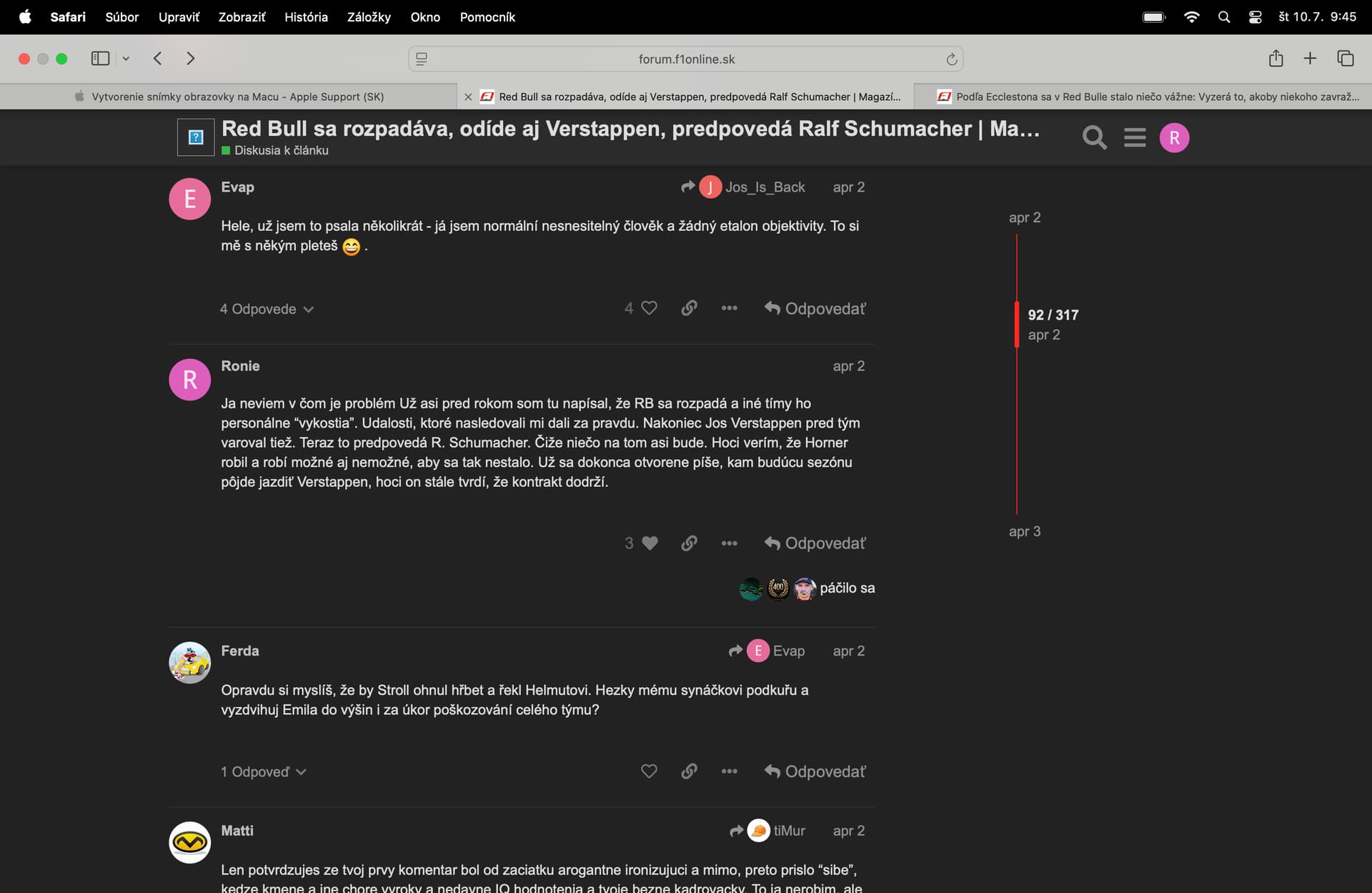
Task: Open the História menu
Action: pyautogui.click(x=306, y=17)
